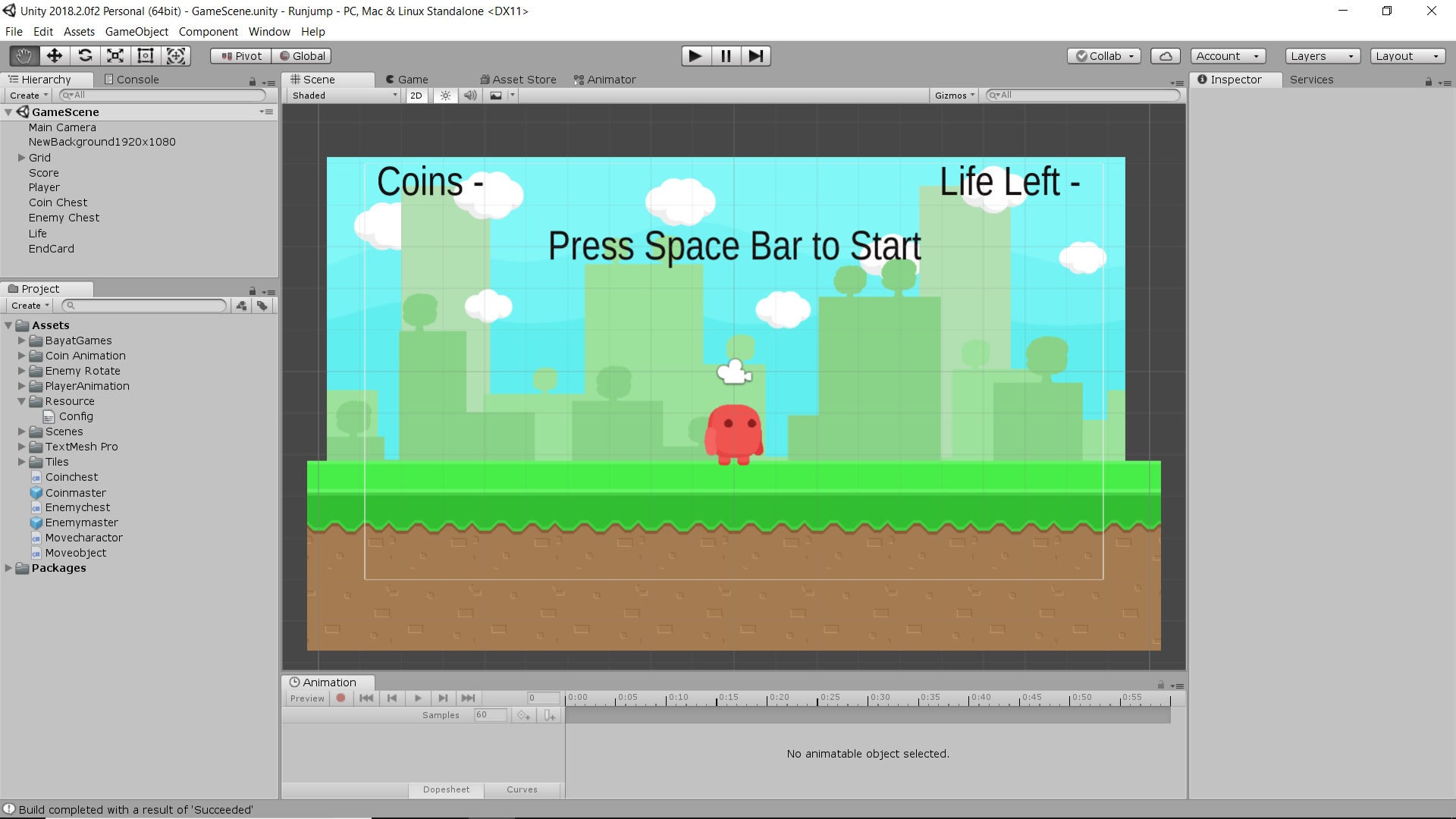This screenshot has width=1456, height=819.
Task: Open the Hierarchy Create dropdown
Action: [28, 96]
